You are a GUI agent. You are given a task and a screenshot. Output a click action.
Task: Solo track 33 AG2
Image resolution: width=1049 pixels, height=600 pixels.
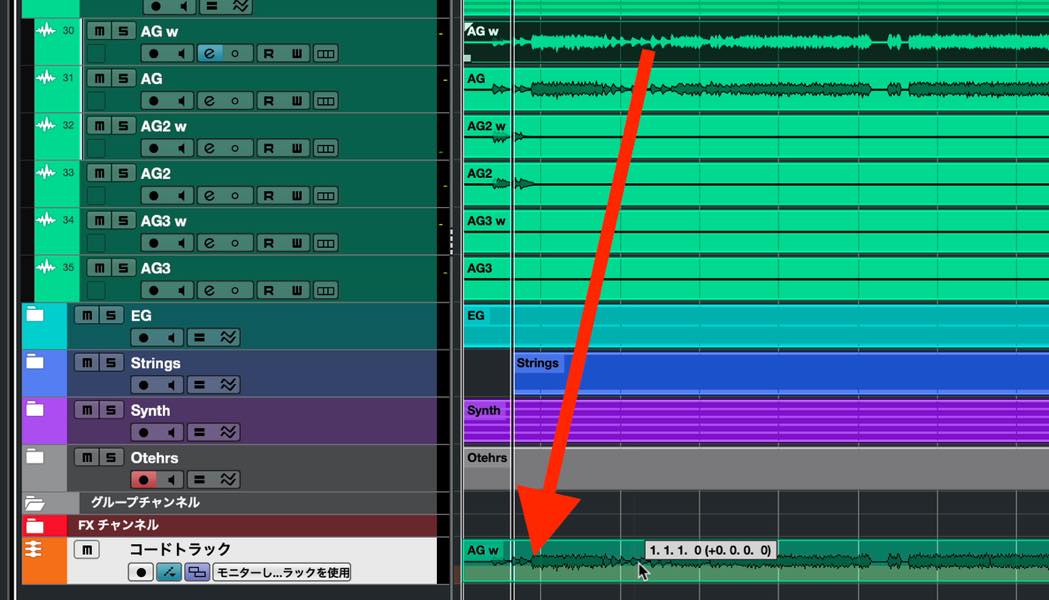123,173
